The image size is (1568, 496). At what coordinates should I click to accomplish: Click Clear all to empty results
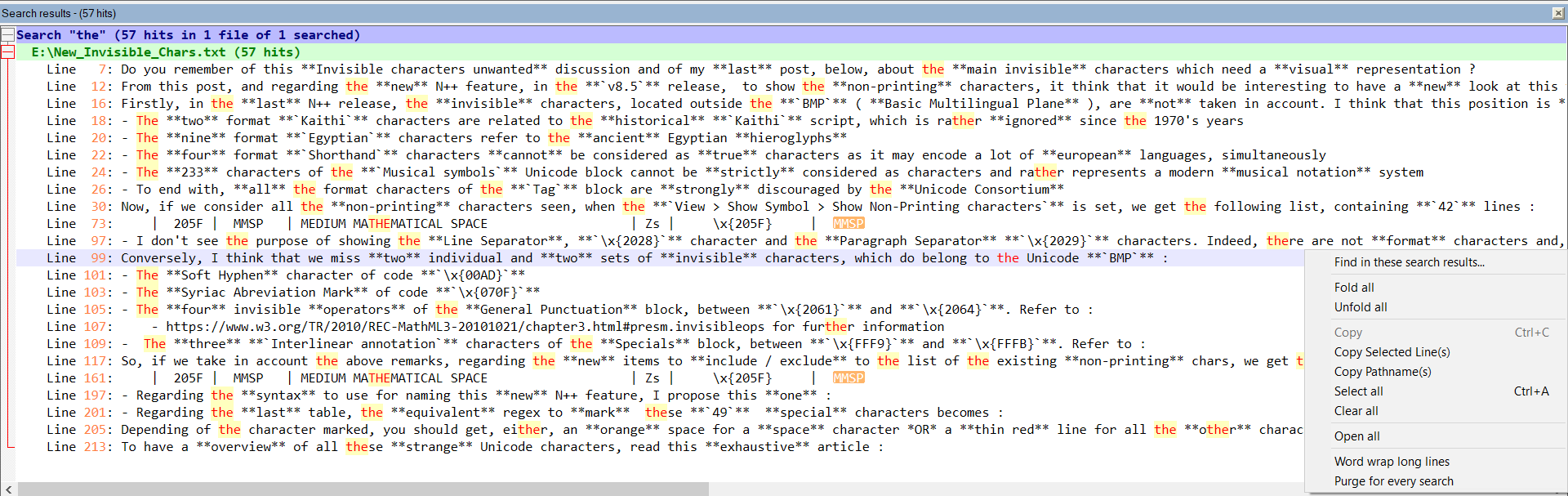tap(1356, 411)
